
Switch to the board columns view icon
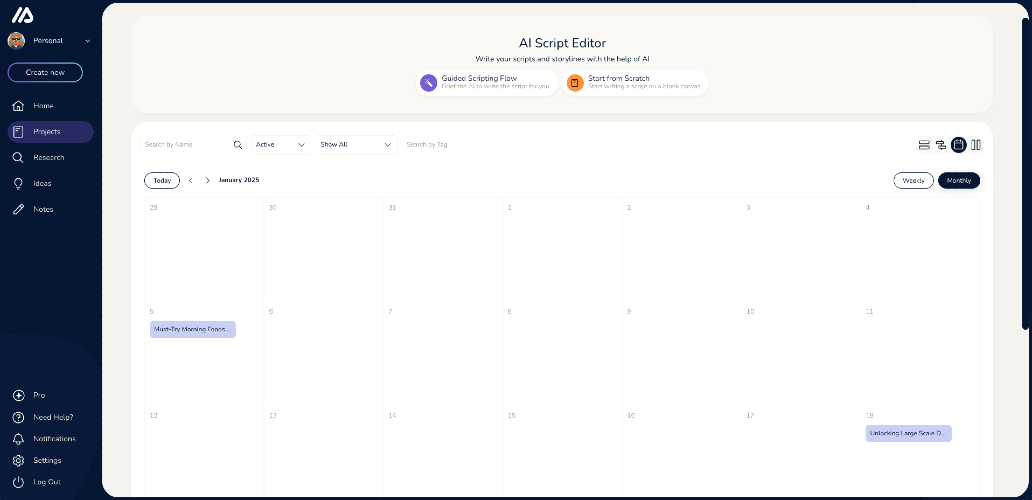point(976,145)
